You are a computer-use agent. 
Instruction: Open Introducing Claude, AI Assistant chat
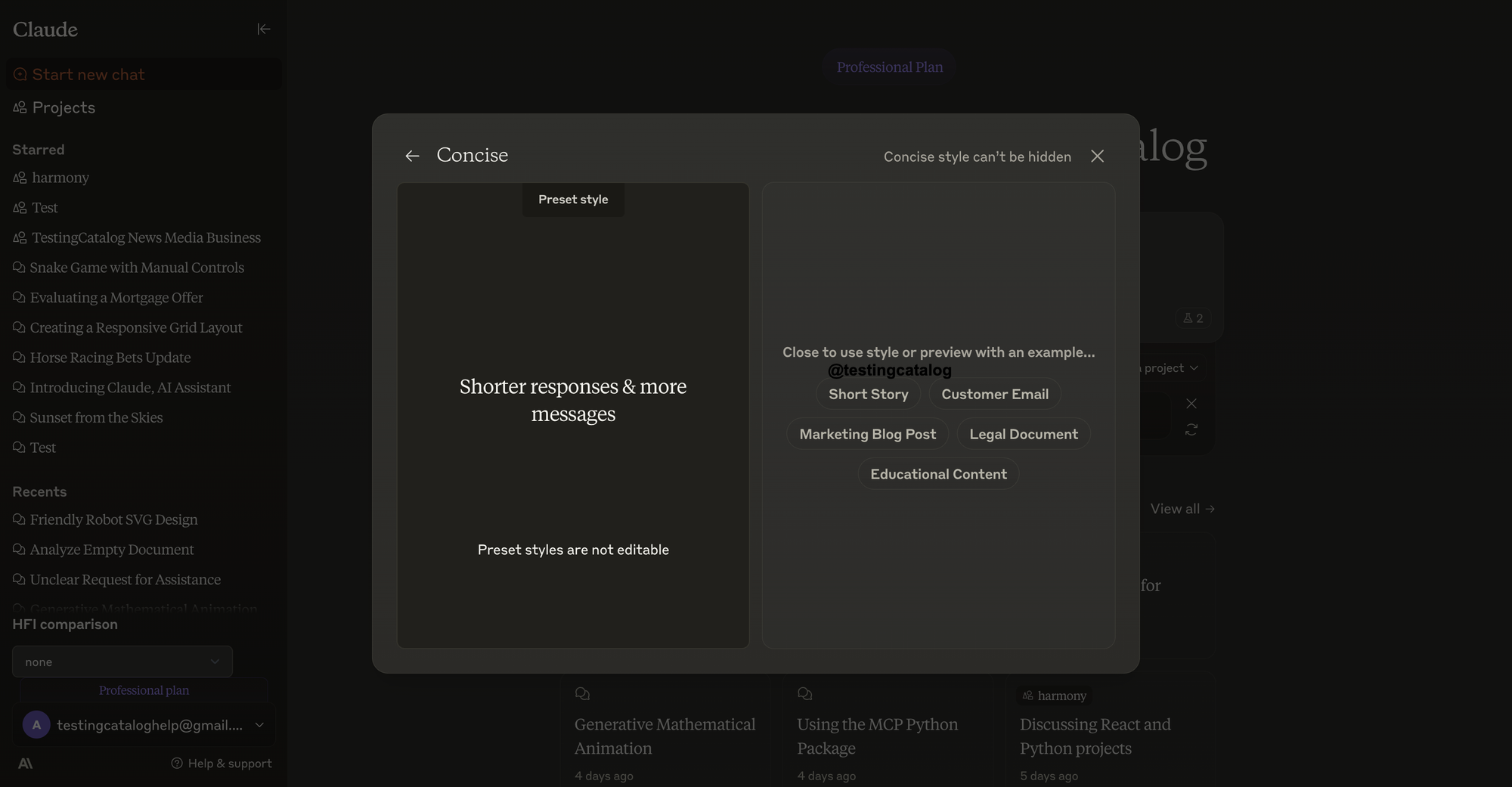[122, 388]
